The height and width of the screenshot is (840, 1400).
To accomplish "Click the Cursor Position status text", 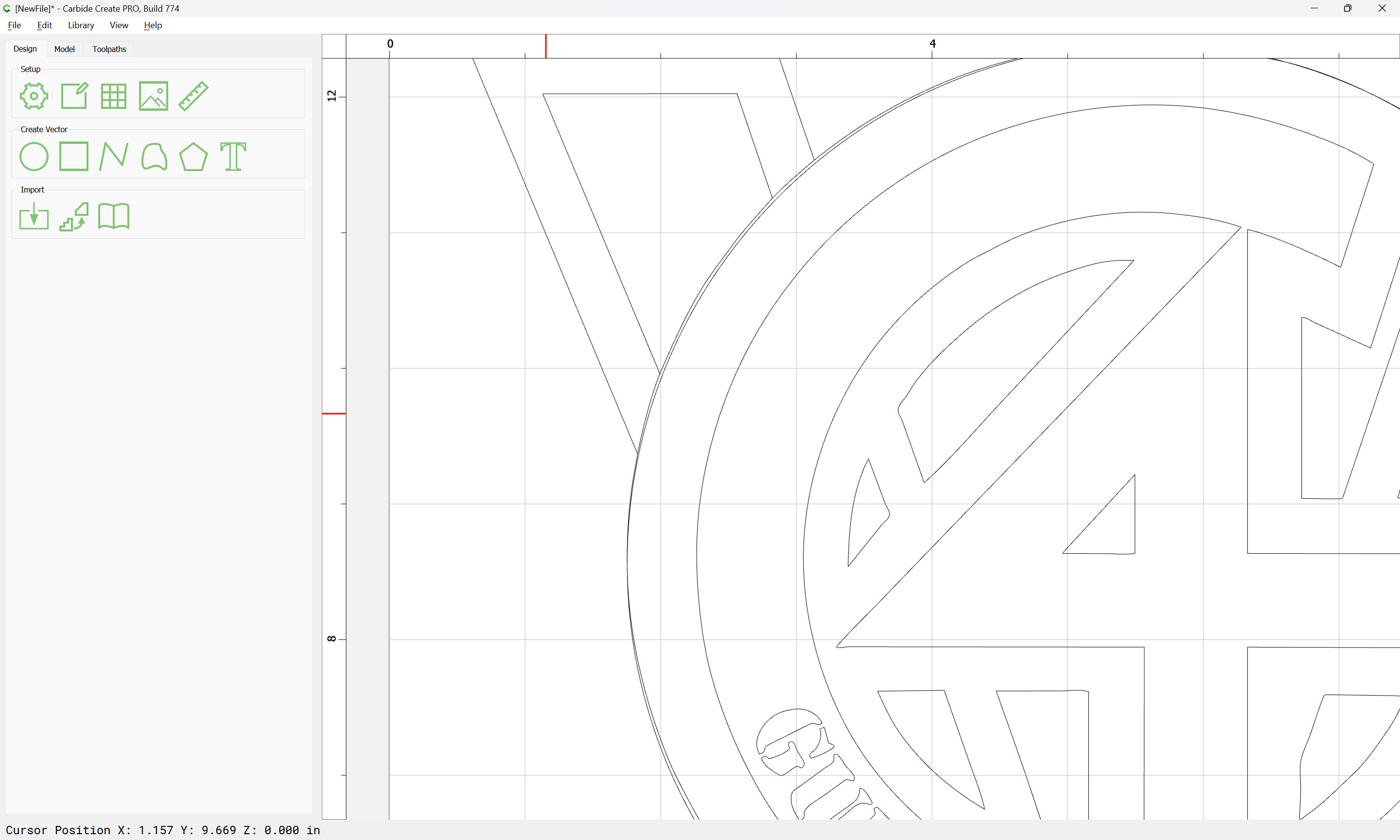I will click(163, 830).
